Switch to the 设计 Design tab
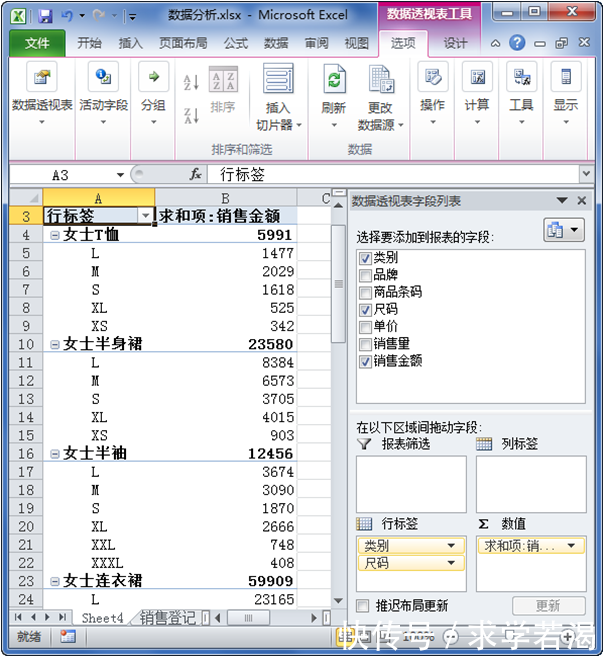The height and width of the screenshot is (657, 604). (455, 43)
